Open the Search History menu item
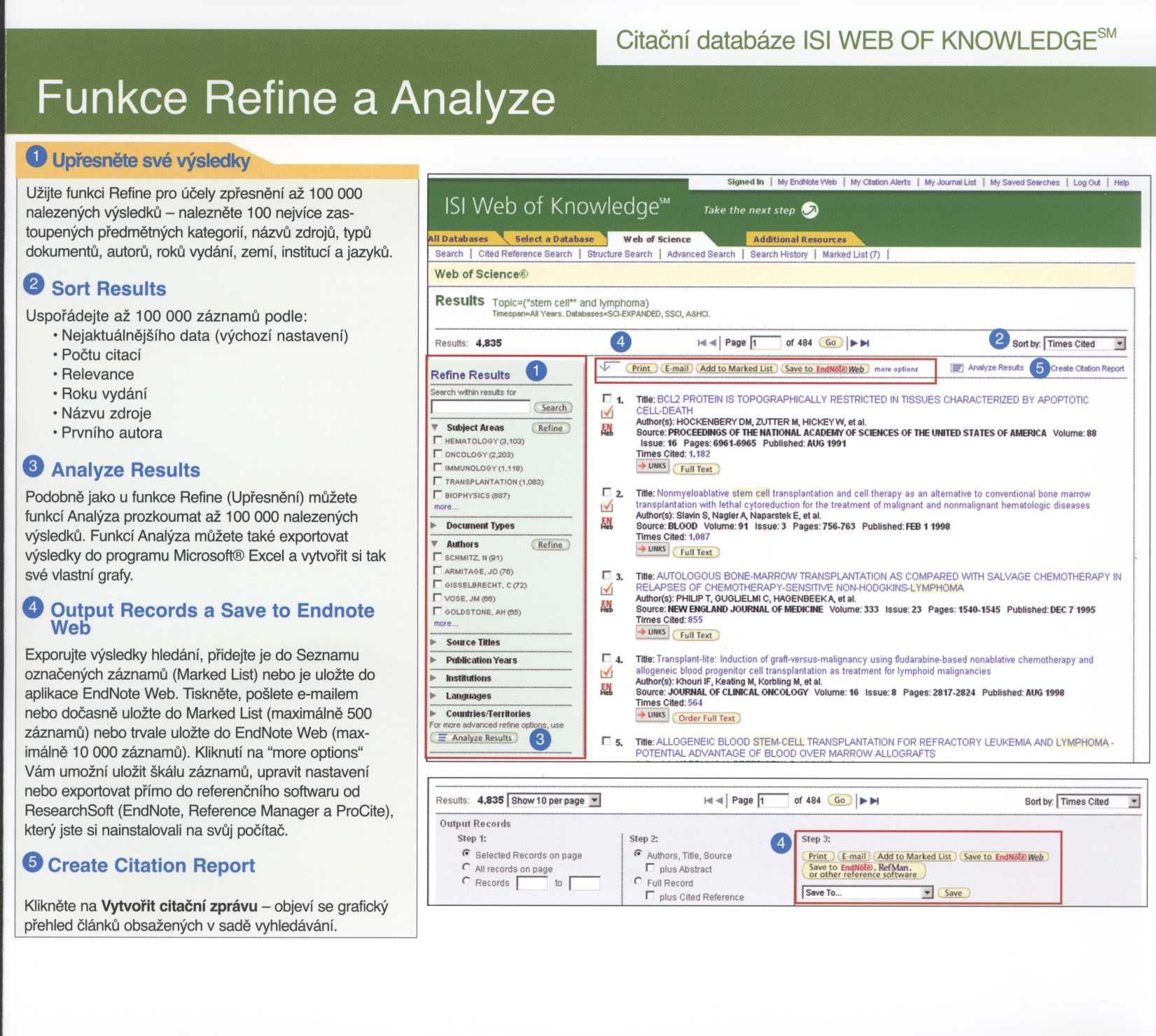This screenshot has width=1156, height=1036. point(779,254)
